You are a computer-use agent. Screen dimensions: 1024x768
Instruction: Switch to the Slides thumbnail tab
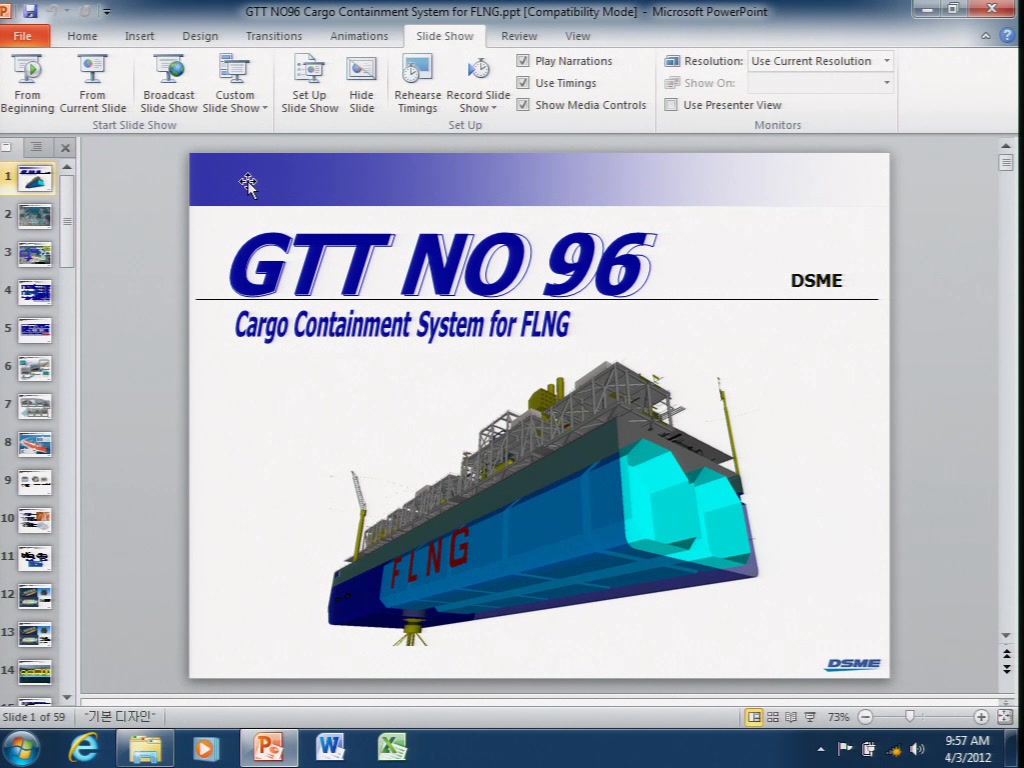pyautogui.click(x=7, y=147)
